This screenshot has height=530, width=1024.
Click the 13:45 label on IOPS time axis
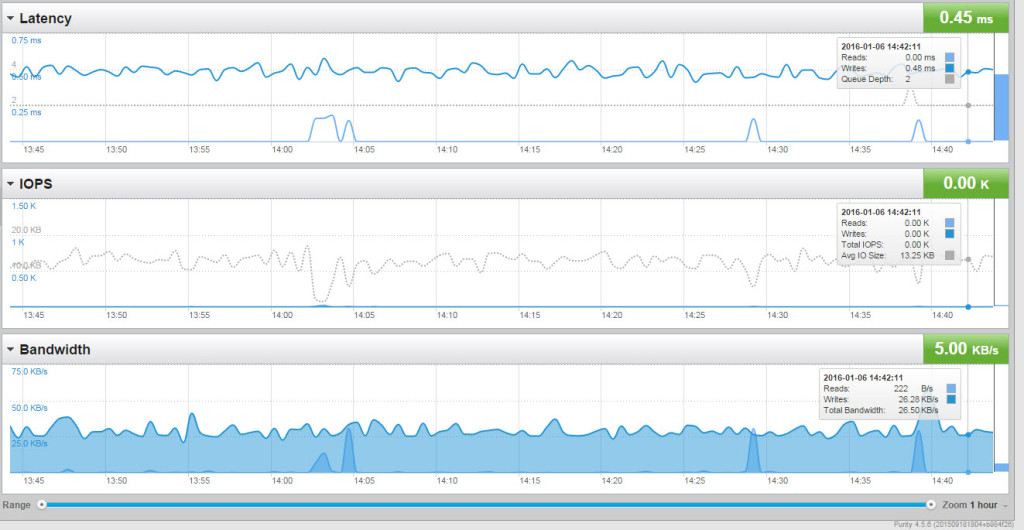pyautogui.click(x=34, y=315)
